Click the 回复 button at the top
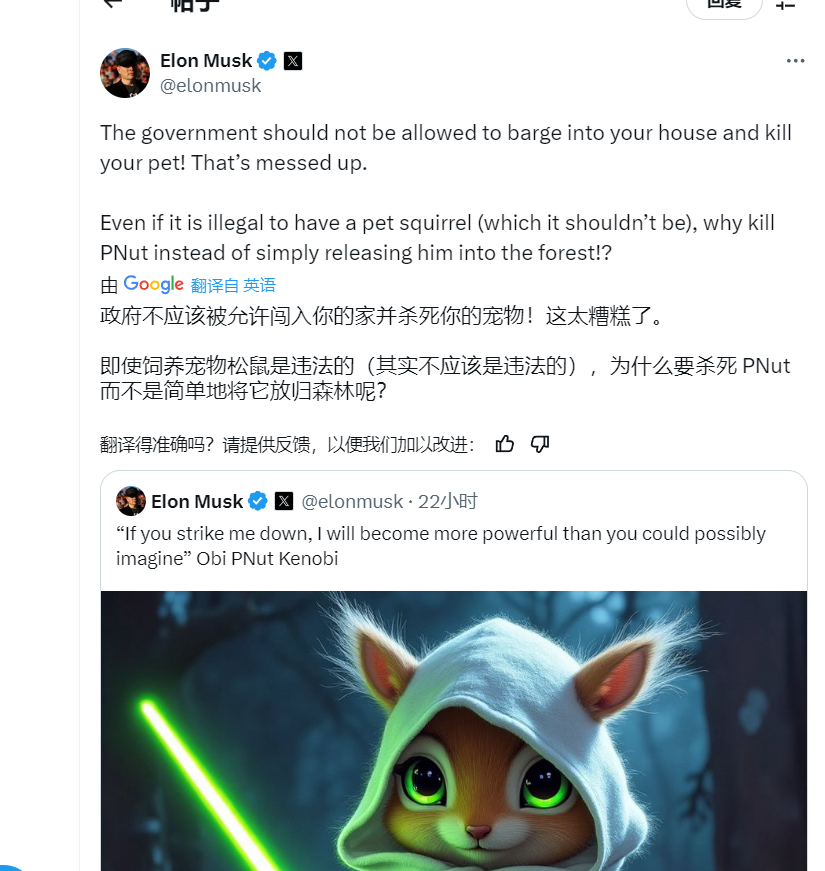This screenshot has height=871, width=825. point(724,6)
